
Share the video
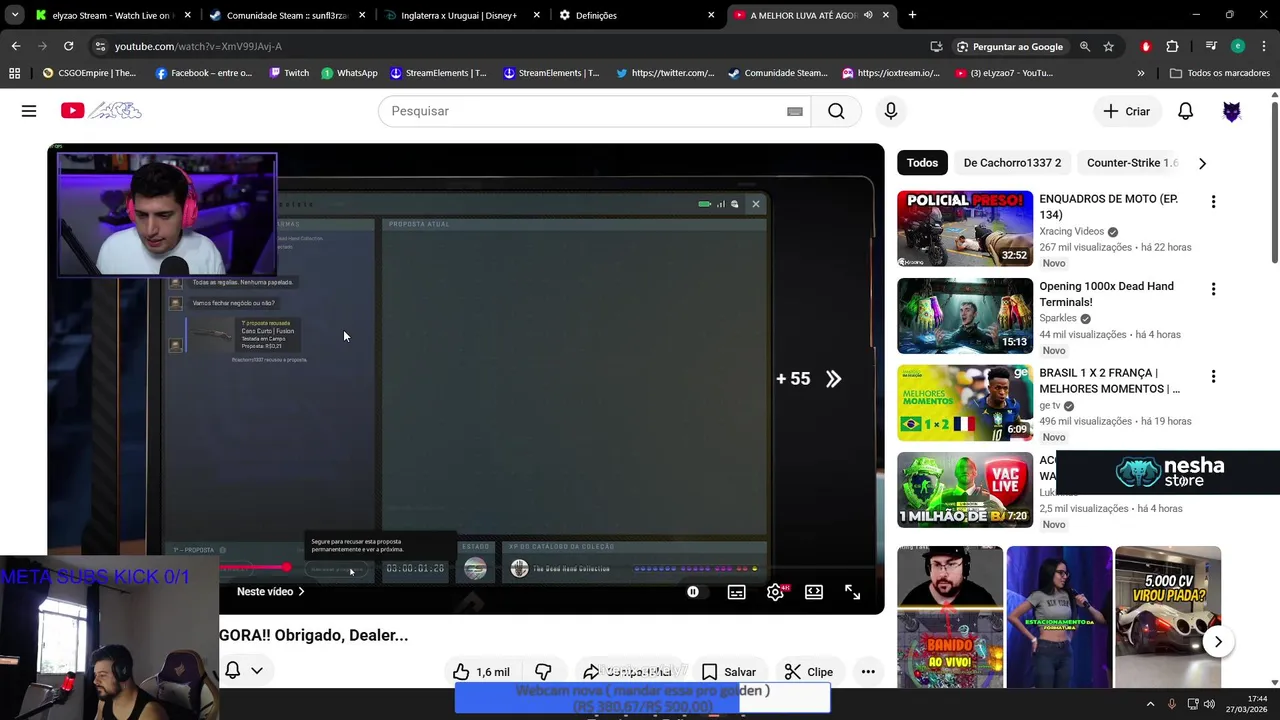click(627, 672)
